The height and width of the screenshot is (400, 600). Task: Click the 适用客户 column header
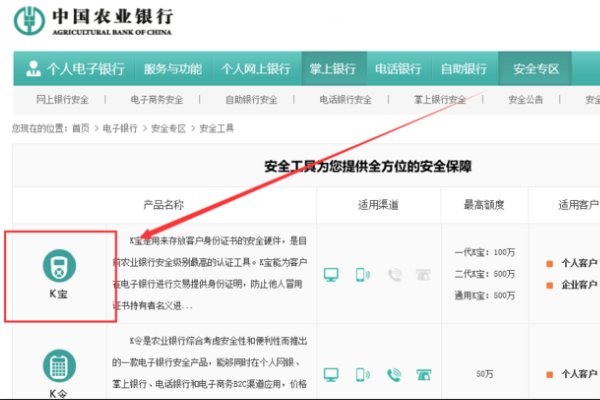pos(578,205)
